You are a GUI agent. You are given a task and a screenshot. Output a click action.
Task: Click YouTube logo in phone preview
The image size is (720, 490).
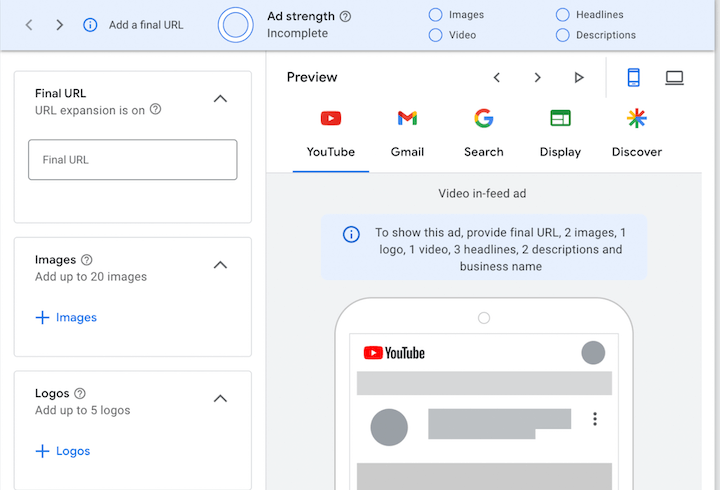point(394,353)
